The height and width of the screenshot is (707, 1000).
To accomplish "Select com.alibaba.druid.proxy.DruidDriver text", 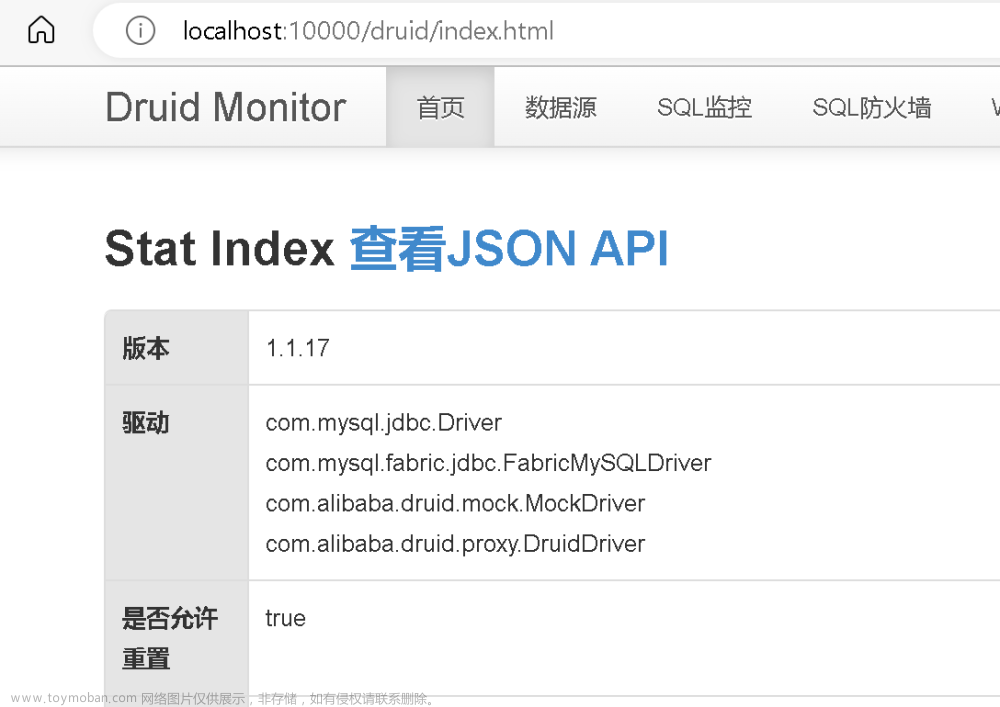I will click(455, 544).
